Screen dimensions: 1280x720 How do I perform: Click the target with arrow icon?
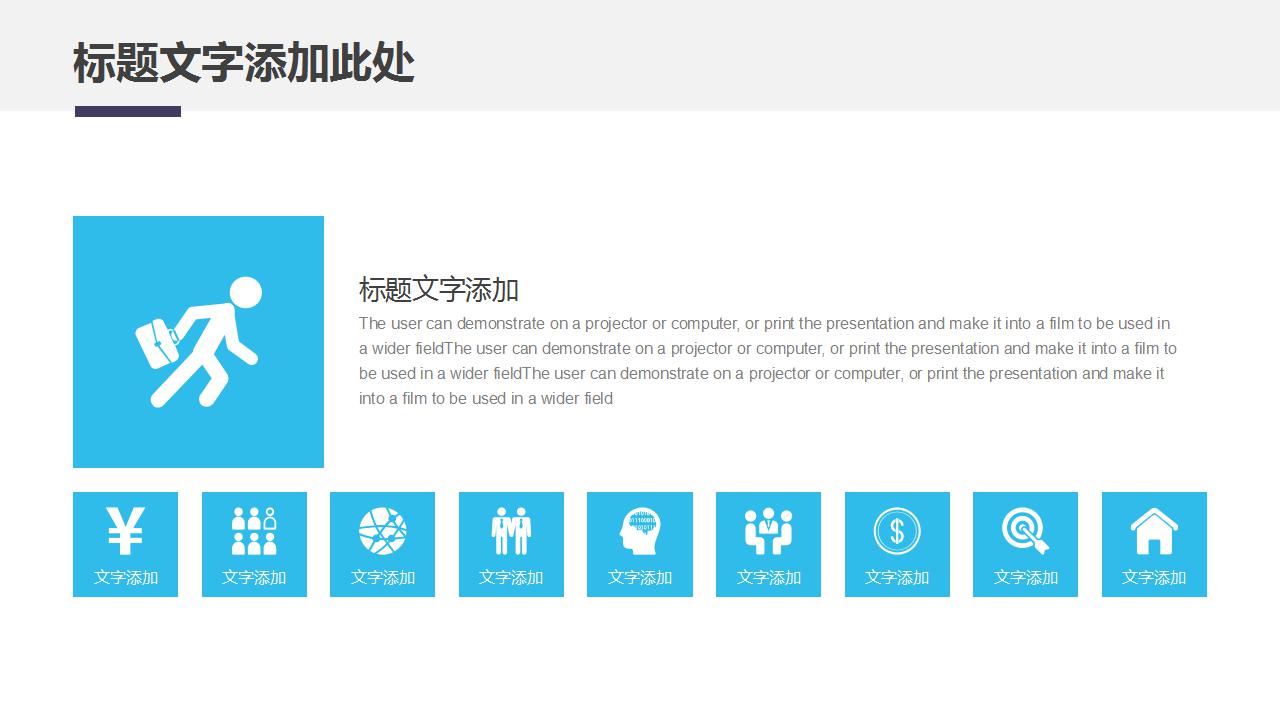[1025, 530]
